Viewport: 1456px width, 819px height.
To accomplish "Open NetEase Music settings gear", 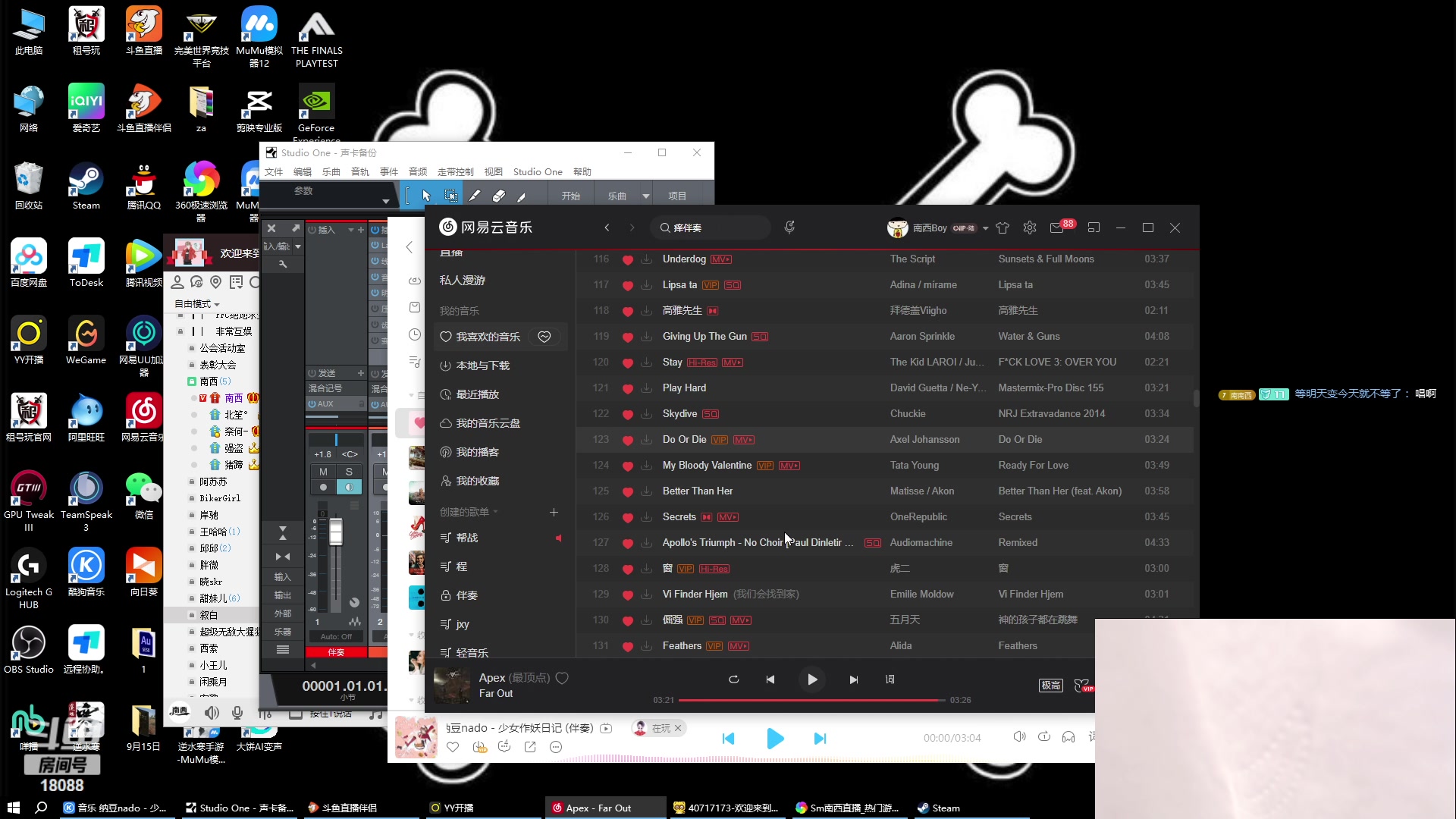I will pyautogui.click(x=1029, y=227).
